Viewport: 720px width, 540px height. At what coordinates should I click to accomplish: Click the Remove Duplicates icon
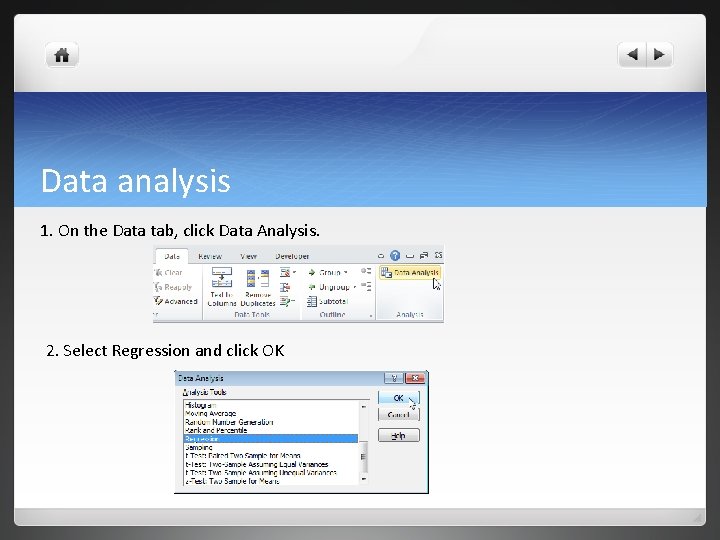coord(258,279)
